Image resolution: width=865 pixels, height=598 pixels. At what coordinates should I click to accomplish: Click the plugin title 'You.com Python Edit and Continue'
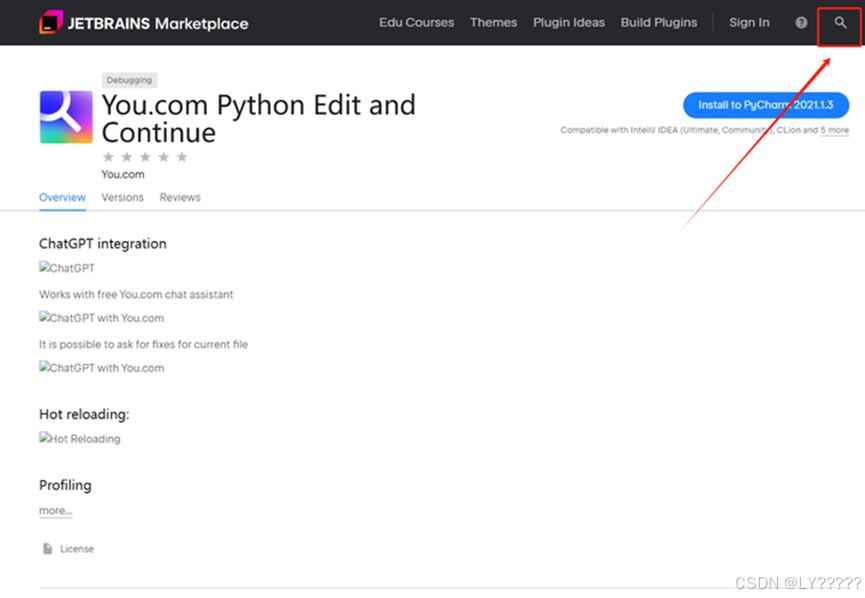point(258,119)
